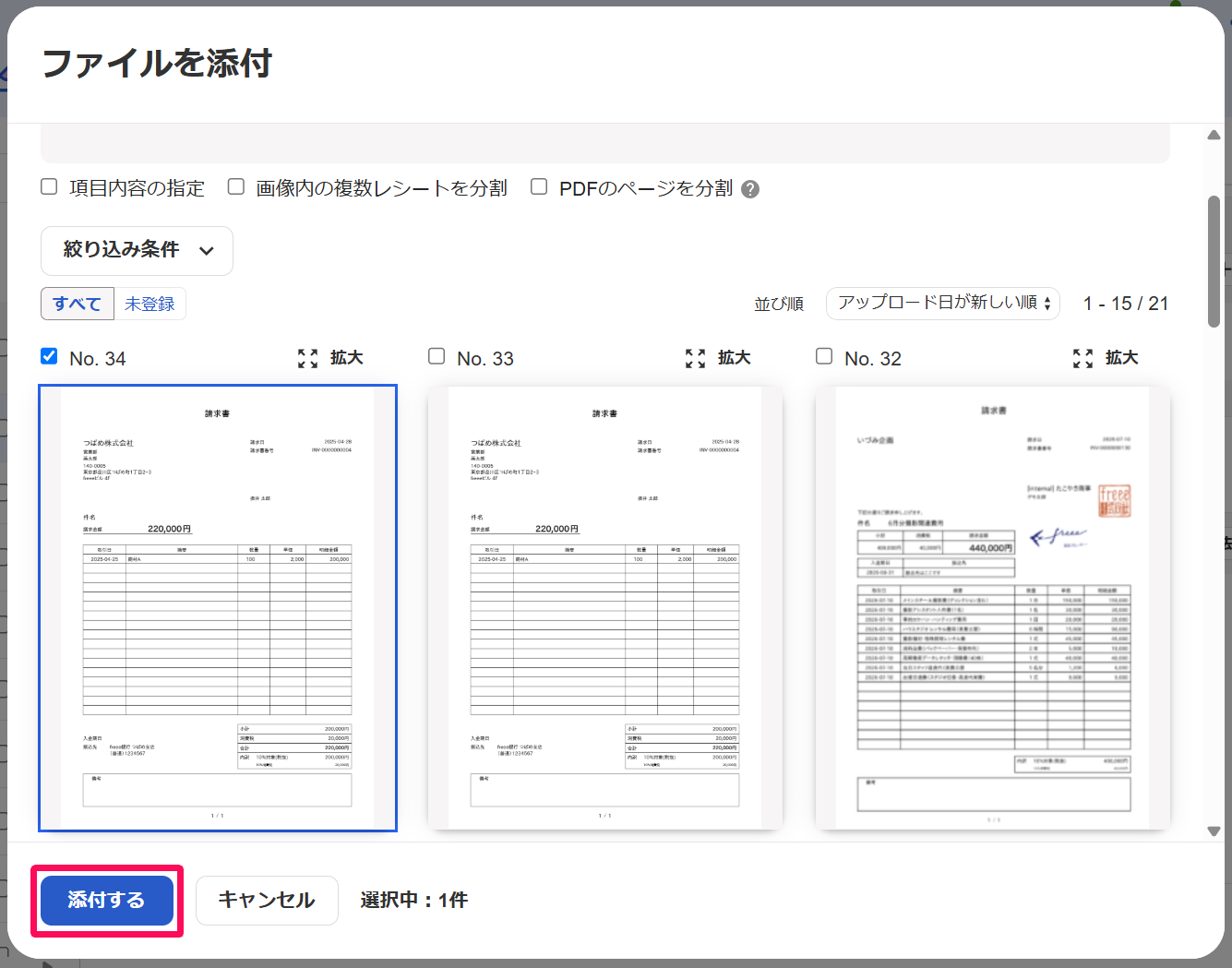The height and width of the screenshot is (968, 1232).
Task: Click the キャンセル button
Action: click(x=267, y=901)
